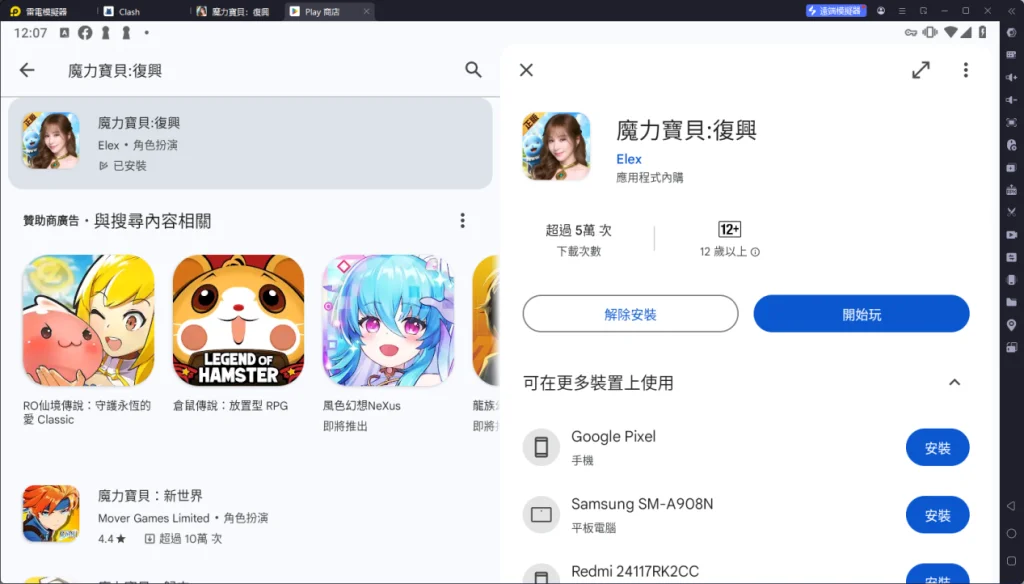This screenshot has width=1024, height=584.
Task: Expand app details with diagonal arrow icon
Action: 921,70
